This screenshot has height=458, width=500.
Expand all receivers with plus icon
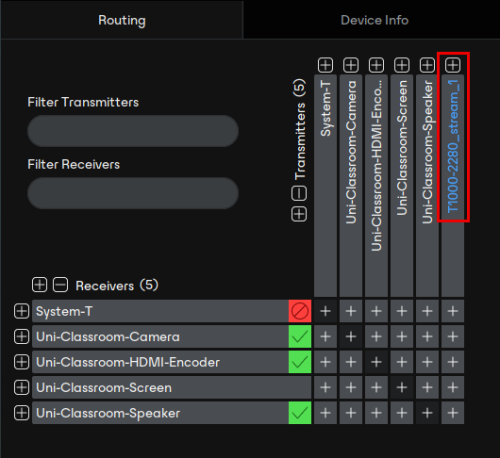click(39, 285)
